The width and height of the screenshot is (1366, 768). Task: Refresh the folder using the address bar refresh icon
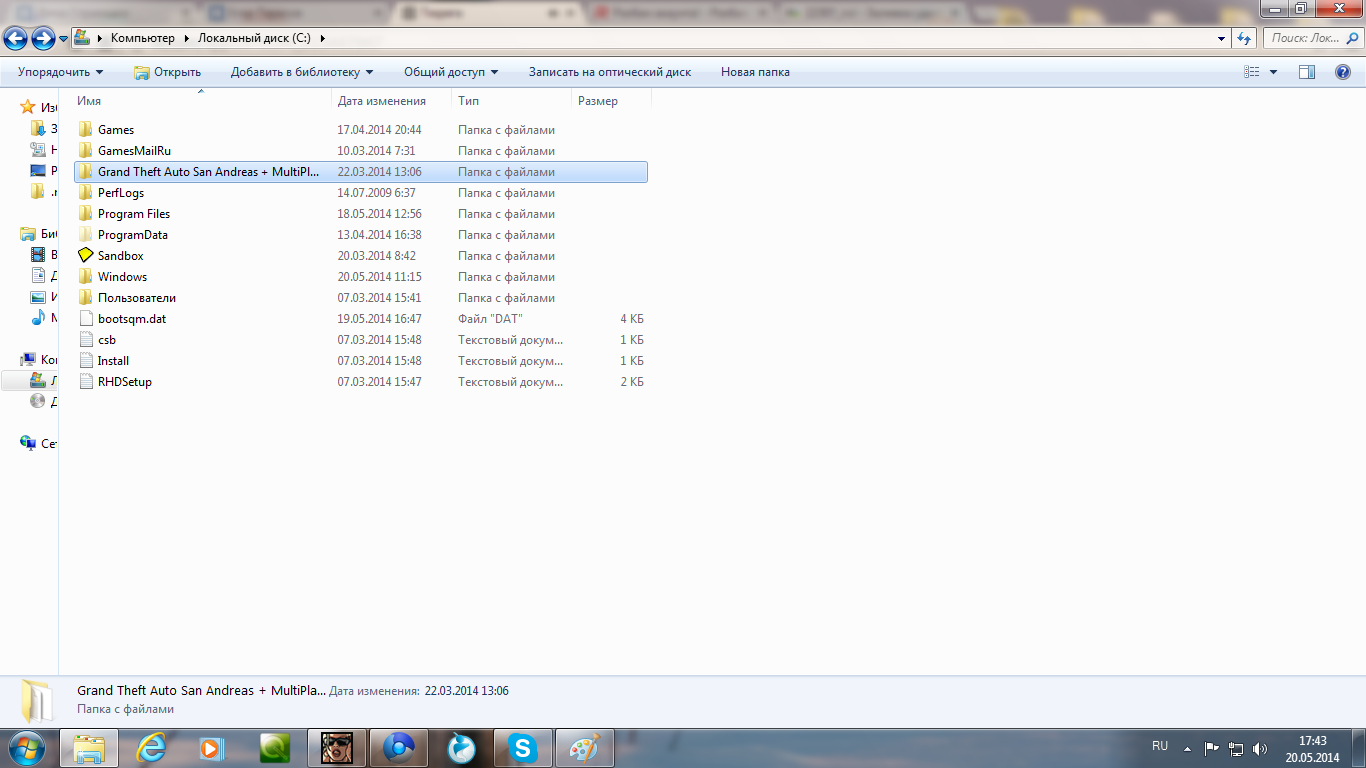[x=1244, y=38]
